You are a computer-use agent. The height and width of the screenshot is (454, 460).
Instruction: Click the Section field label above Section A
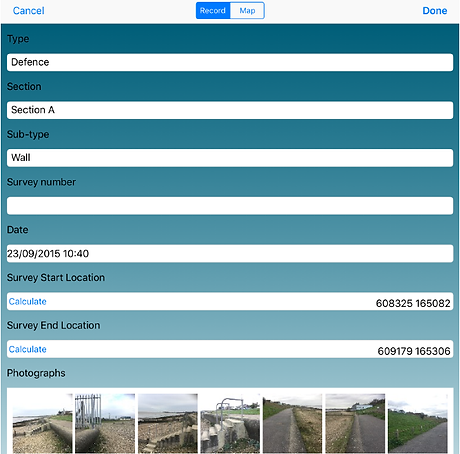point(24,87)
